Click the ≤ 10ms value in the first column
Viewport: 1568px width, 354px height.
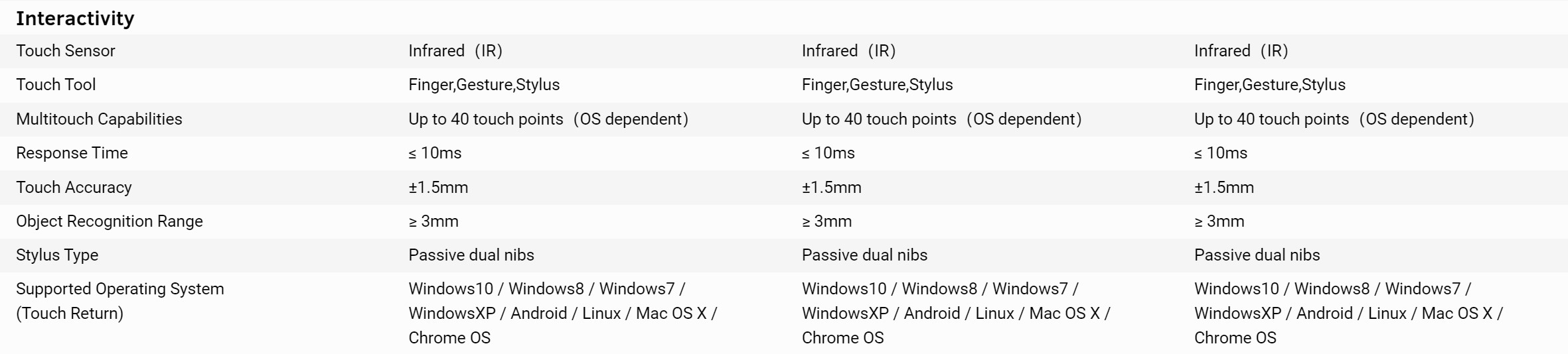pyautogui.click(x=435, y=153)
